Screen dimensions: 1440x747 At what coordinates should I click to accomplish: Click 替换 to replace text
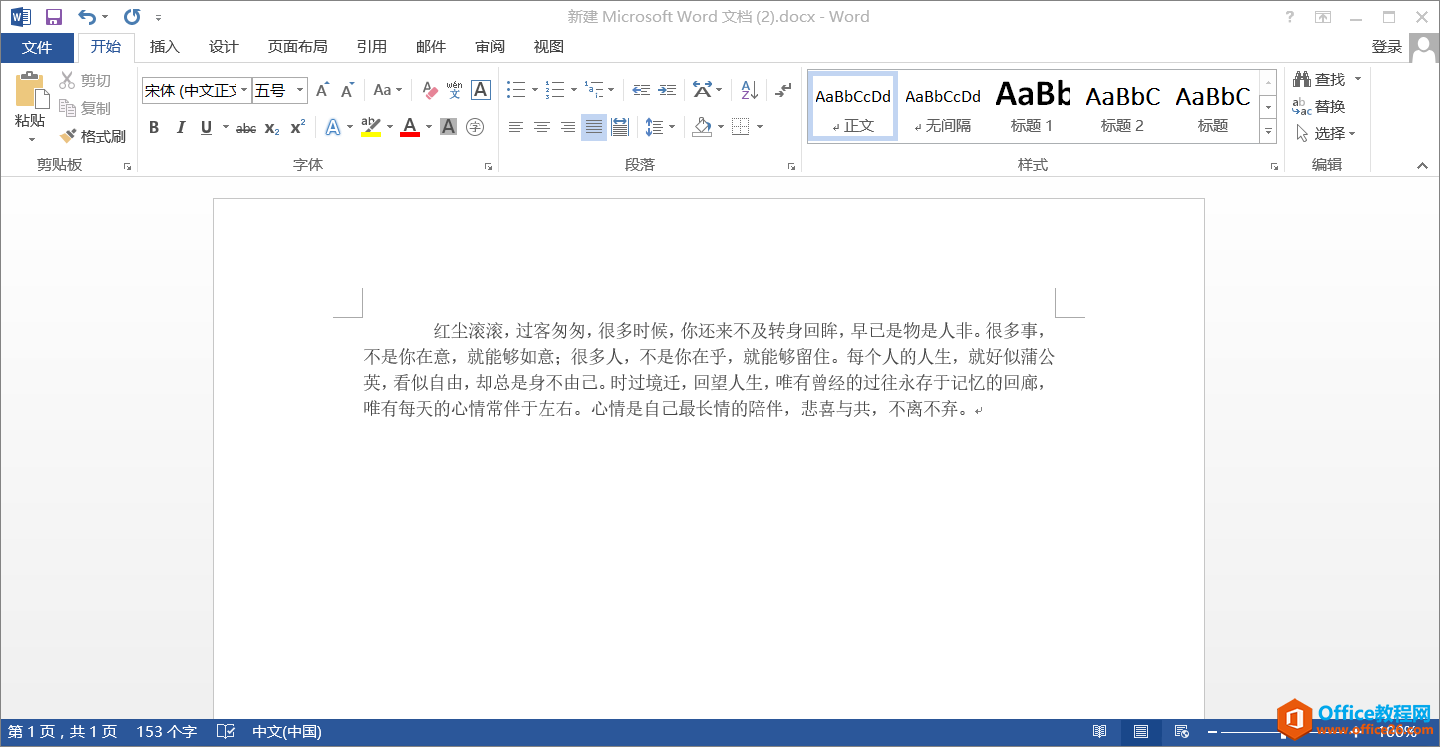(1319, 106)
